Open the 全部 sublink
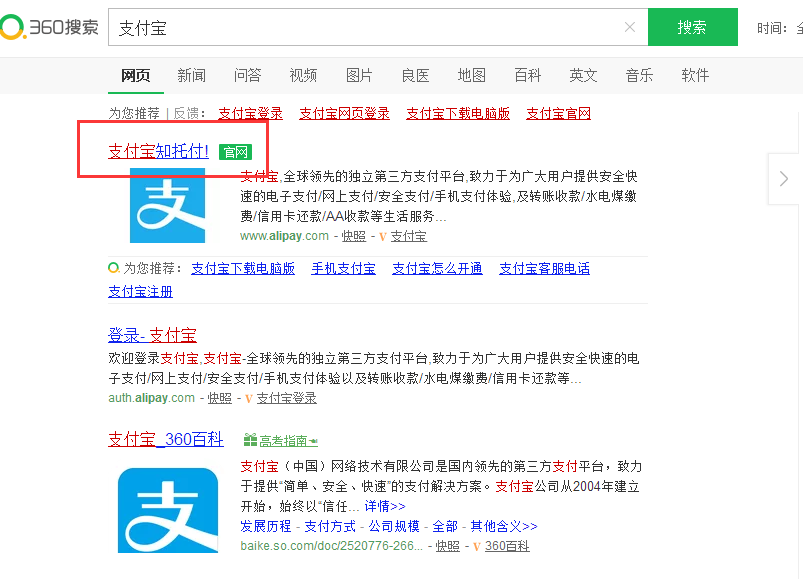803x579 pixels. [445, 526]
